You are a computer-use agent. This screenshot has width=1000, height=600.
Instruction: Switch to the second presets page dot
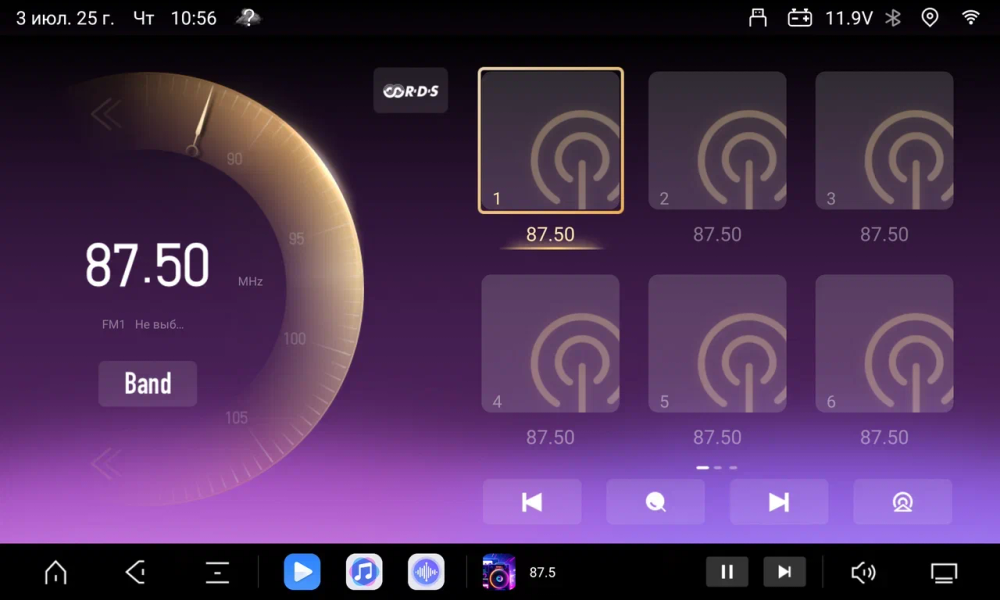[718, 466]
